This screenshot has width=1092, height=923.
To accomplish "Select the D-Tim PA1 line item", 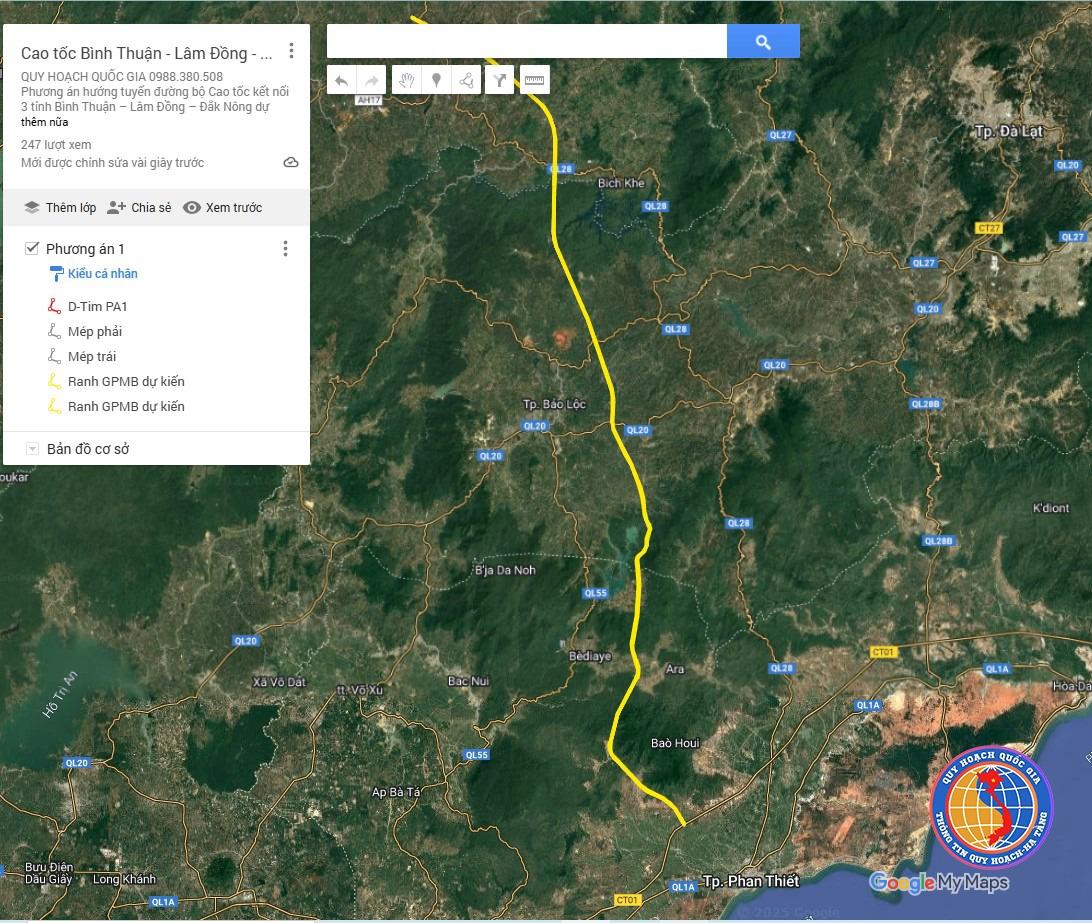I will point(97,307).
